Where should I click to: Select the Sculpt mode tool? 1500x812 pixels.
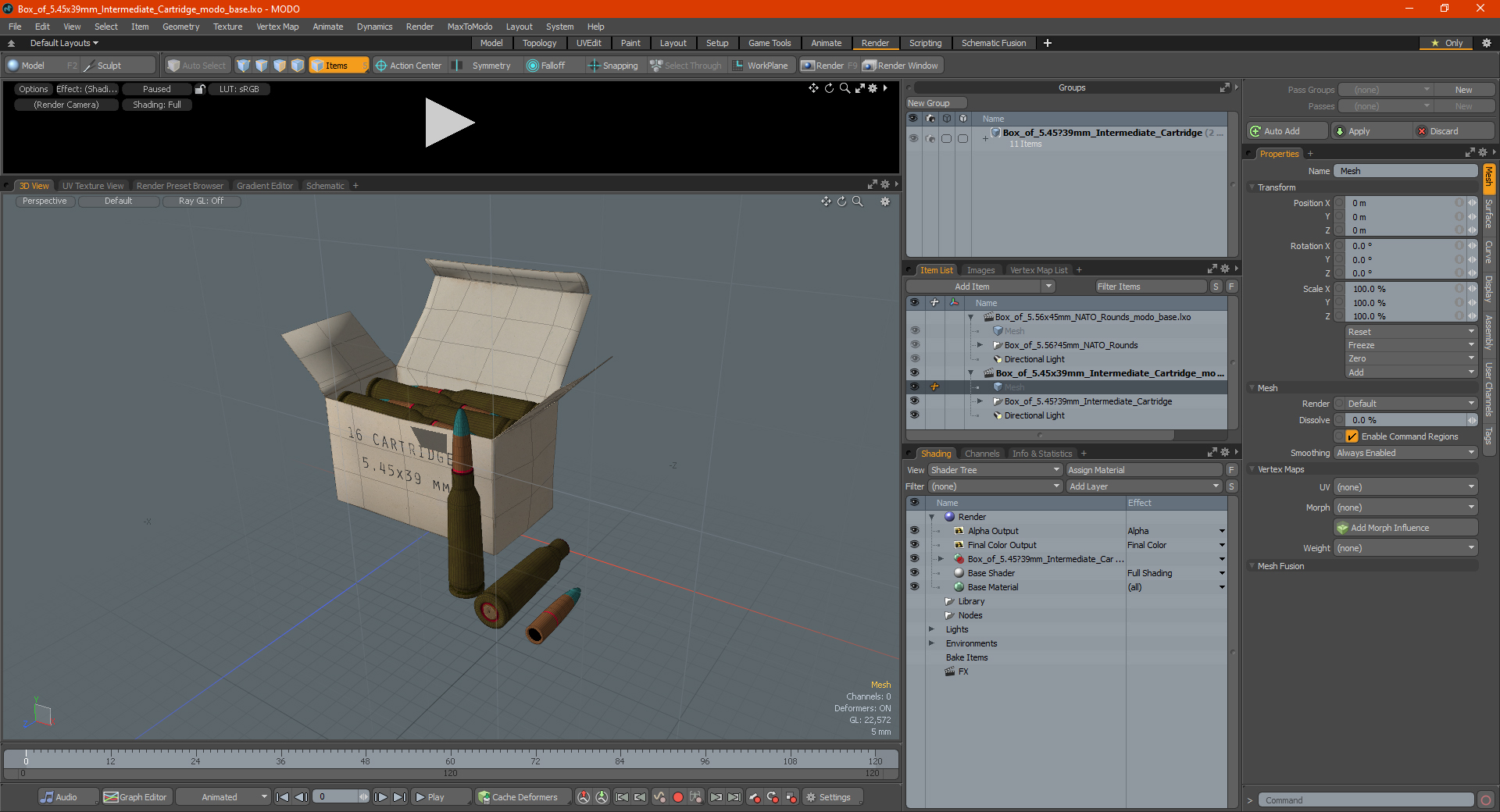(109, 66)
